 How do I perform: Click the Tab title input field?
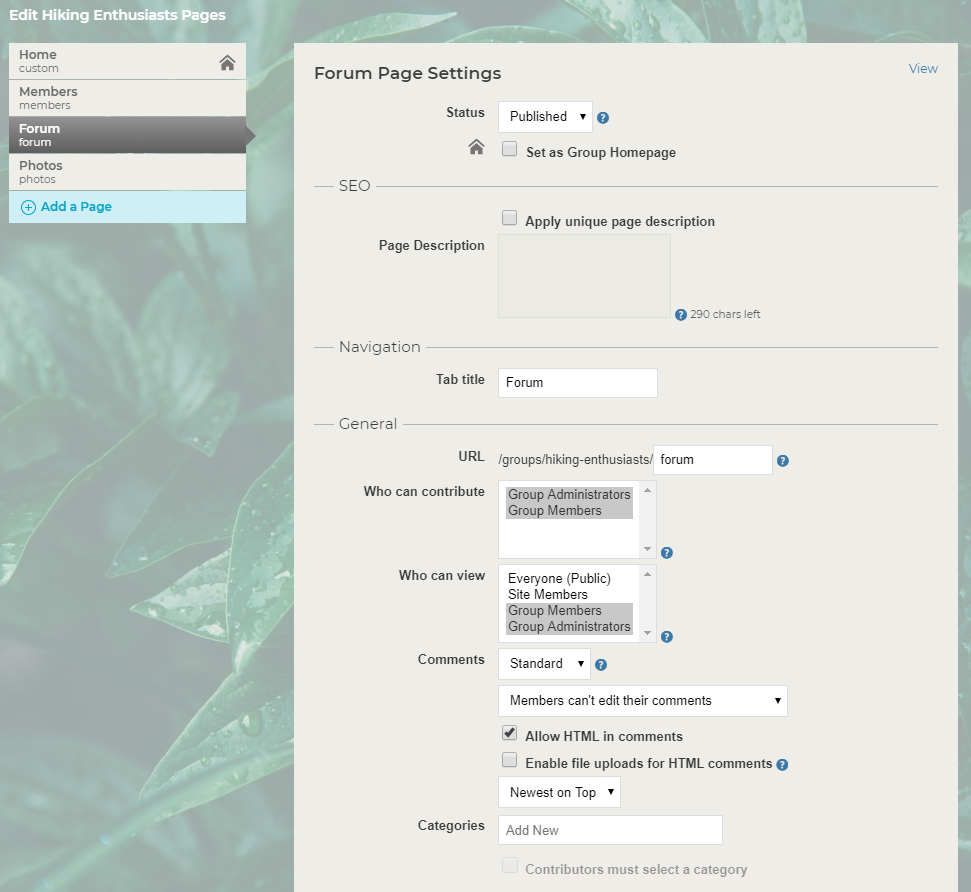tap(578, 383)
